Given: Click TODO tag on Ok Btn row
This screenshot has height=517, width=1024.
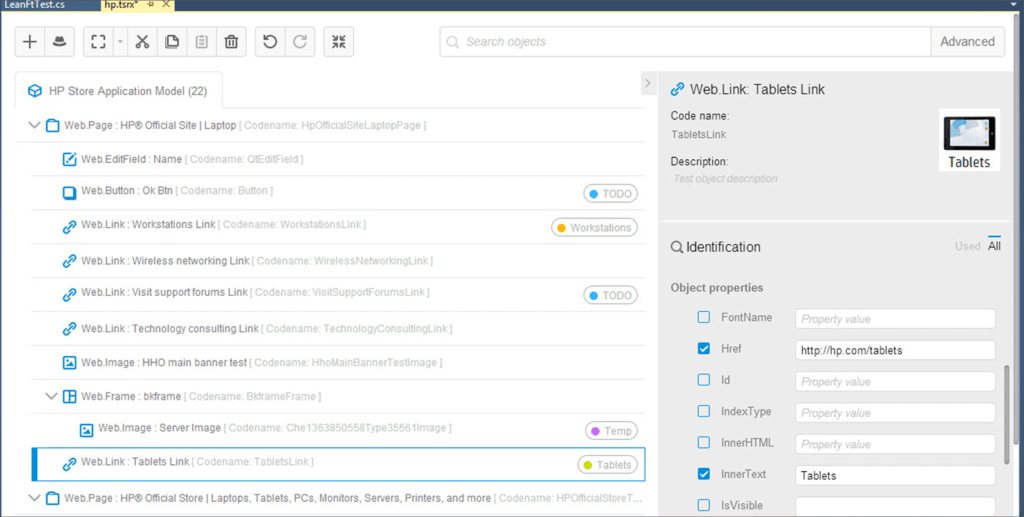Looking at the screenshot, I should click(611, 194).
